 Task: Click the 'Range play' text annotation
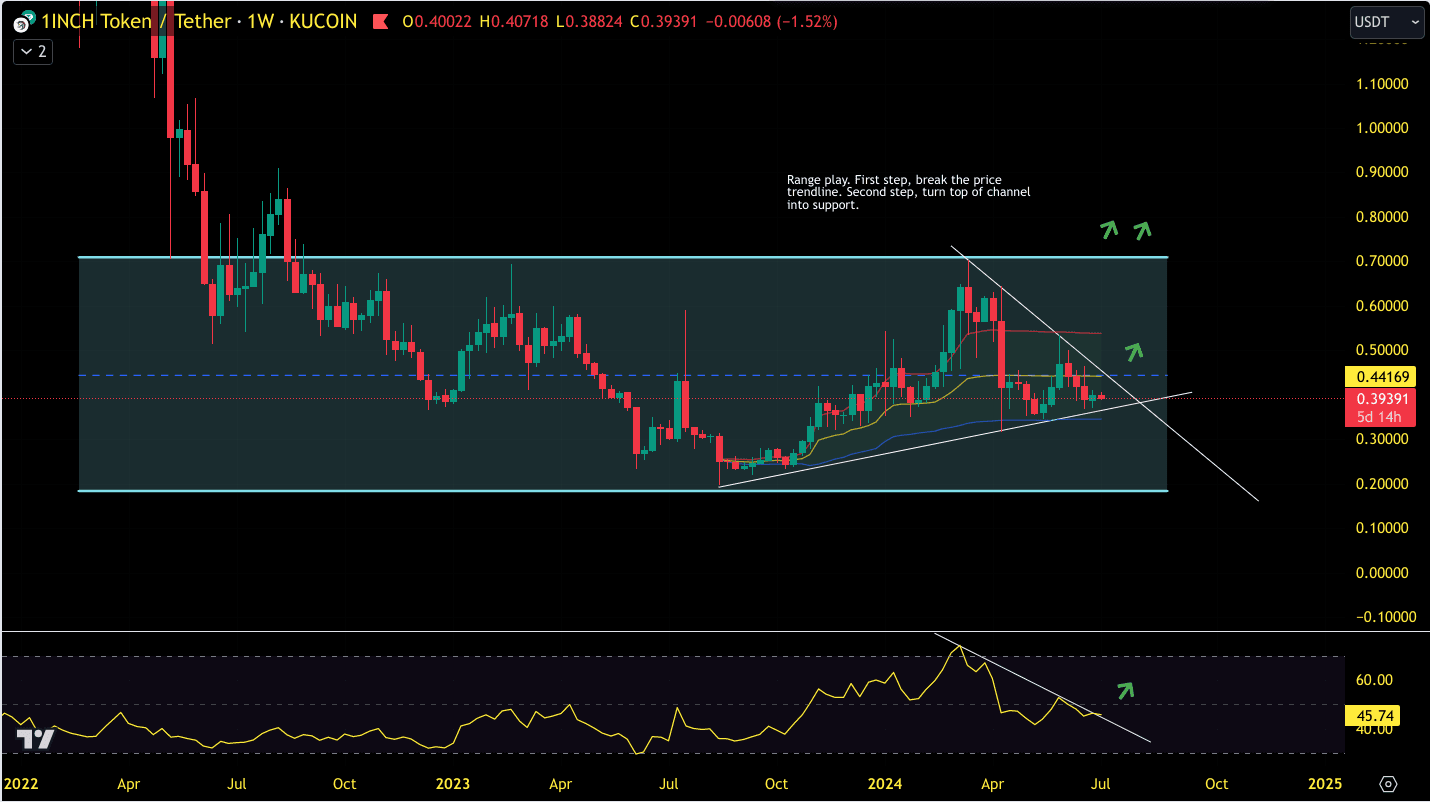click(x=908, y=192)
